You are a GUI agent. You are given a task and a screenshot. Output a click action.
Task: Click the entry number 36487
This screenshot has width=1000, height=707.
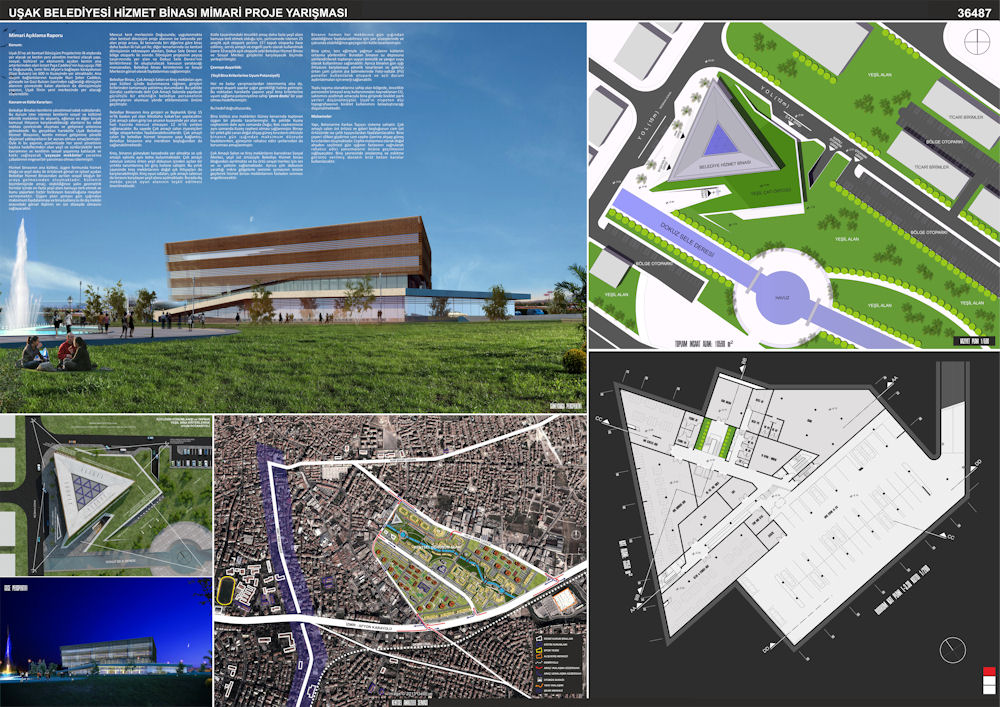[974, 13]
